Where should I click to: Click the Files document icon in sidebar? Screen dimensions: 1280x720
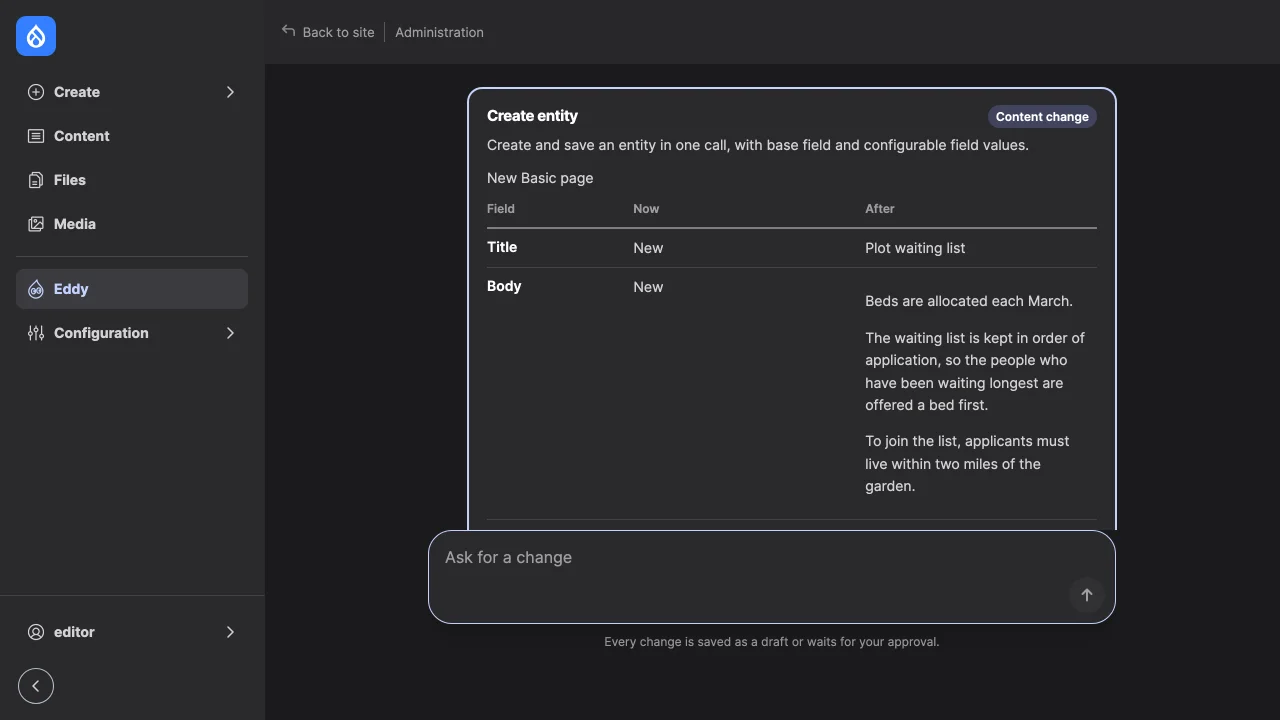[x=36, y=180]
